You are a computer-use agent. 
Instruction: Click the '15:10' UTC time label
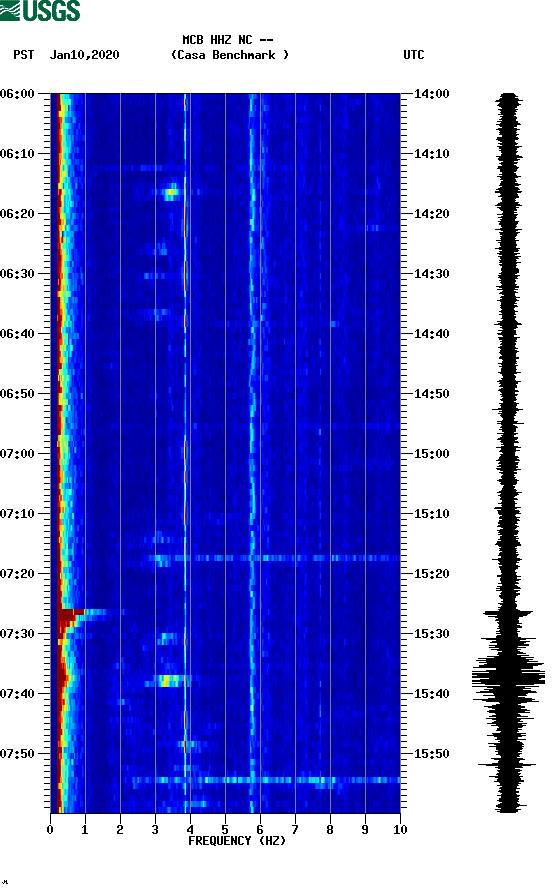(431, 513)
